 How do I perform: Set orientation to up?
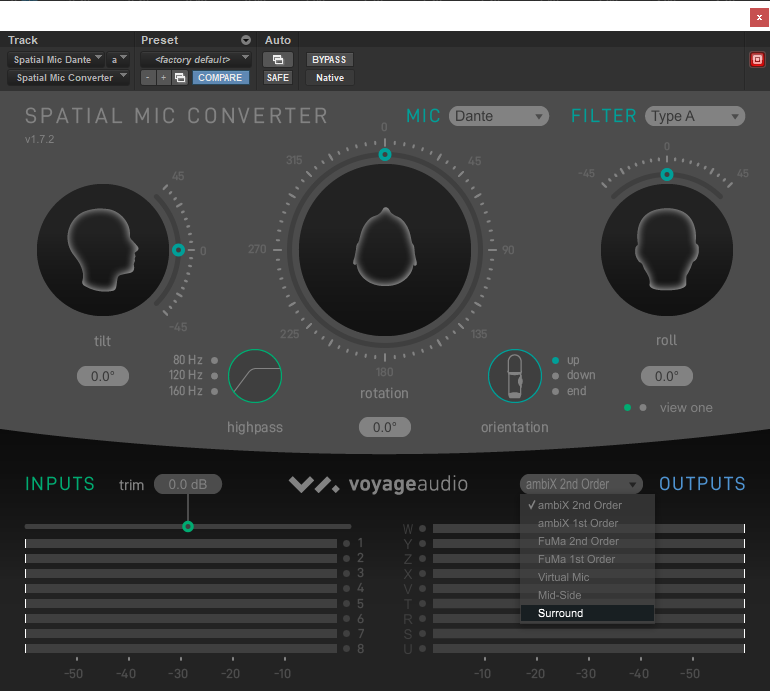pos(555,360)
